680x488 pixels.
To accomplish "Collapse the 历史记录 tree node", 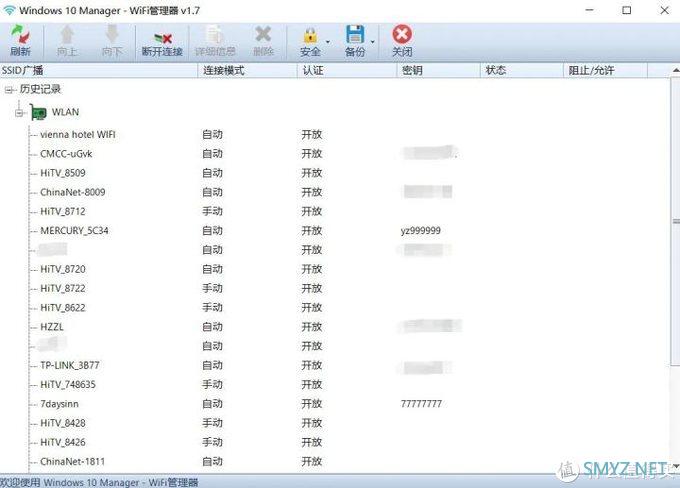I will pyautogui.click(x=9, y=90).
